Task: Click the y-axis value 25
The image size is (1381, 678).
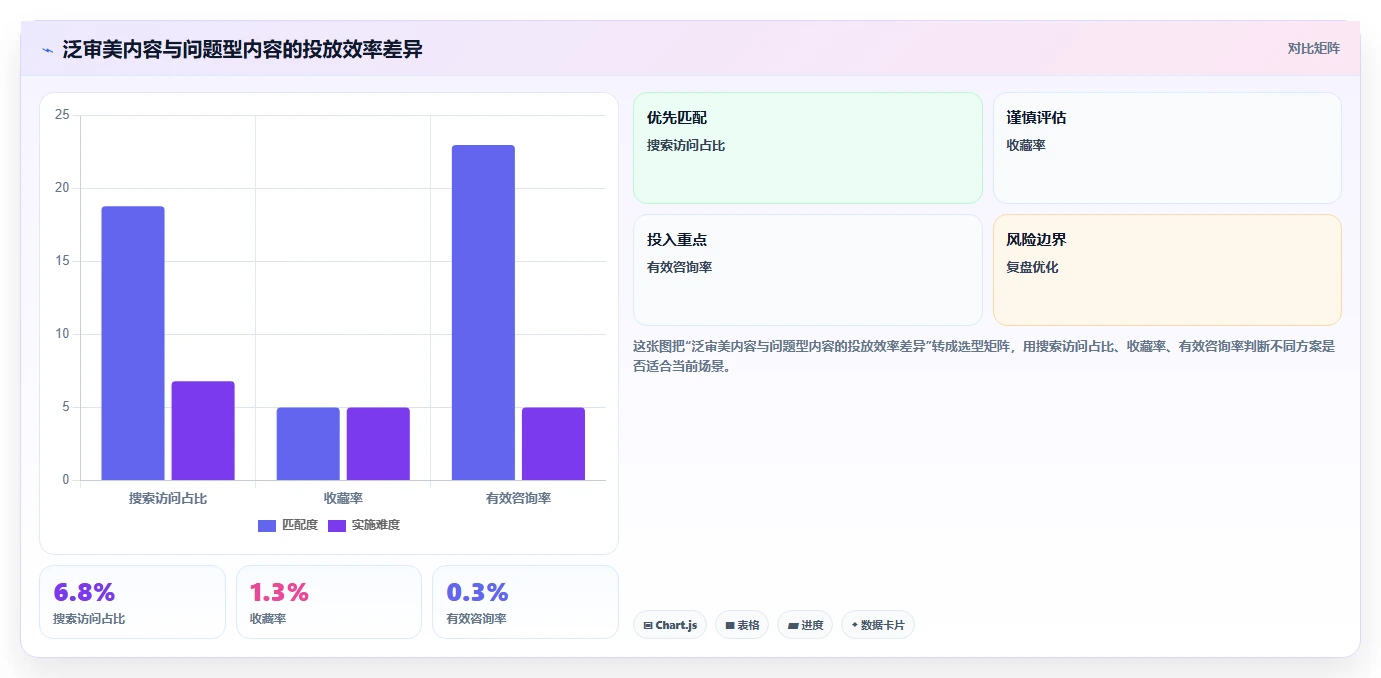Action: [62, 115]
